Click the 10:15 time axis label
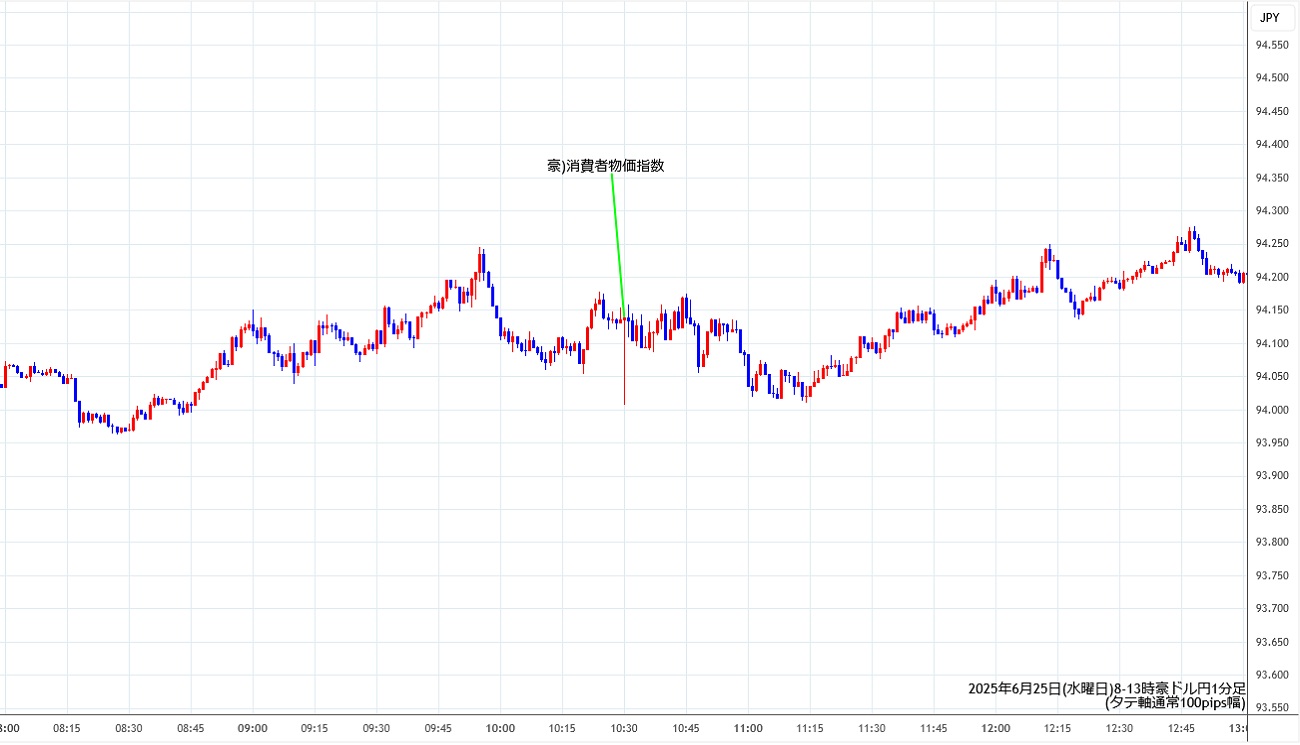The width and height of the screenshot is (1300, 745). [563, 729]
